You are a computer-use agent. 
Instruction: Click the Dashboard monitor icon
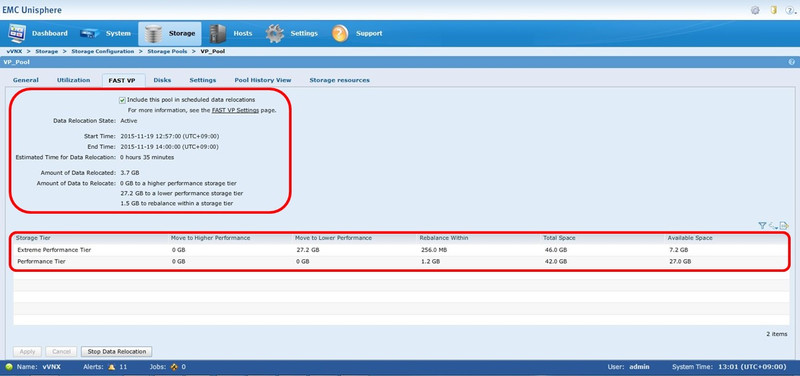[x=17, y=34]
